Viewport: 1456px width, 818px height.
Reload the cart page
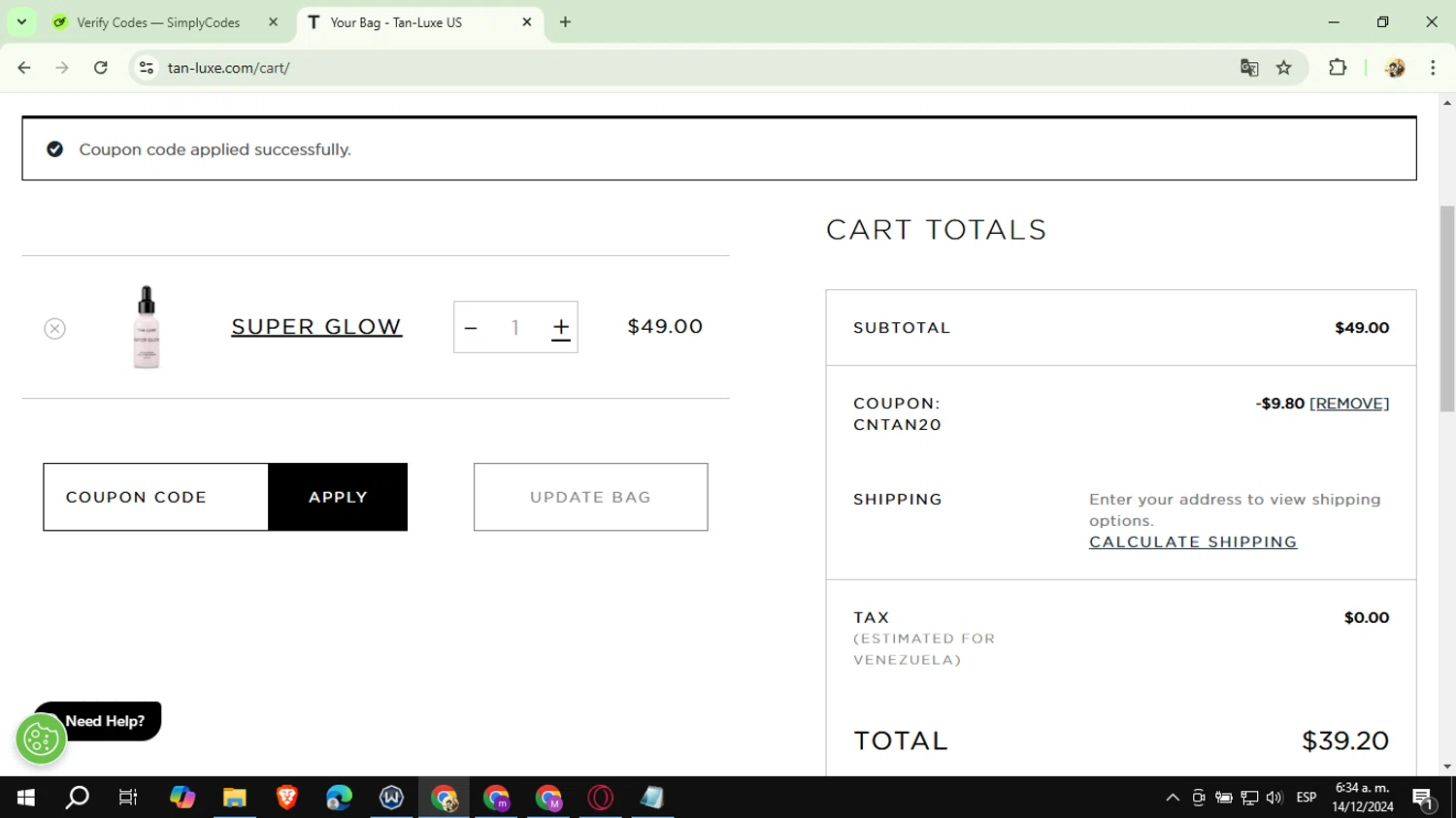point(101,68)
